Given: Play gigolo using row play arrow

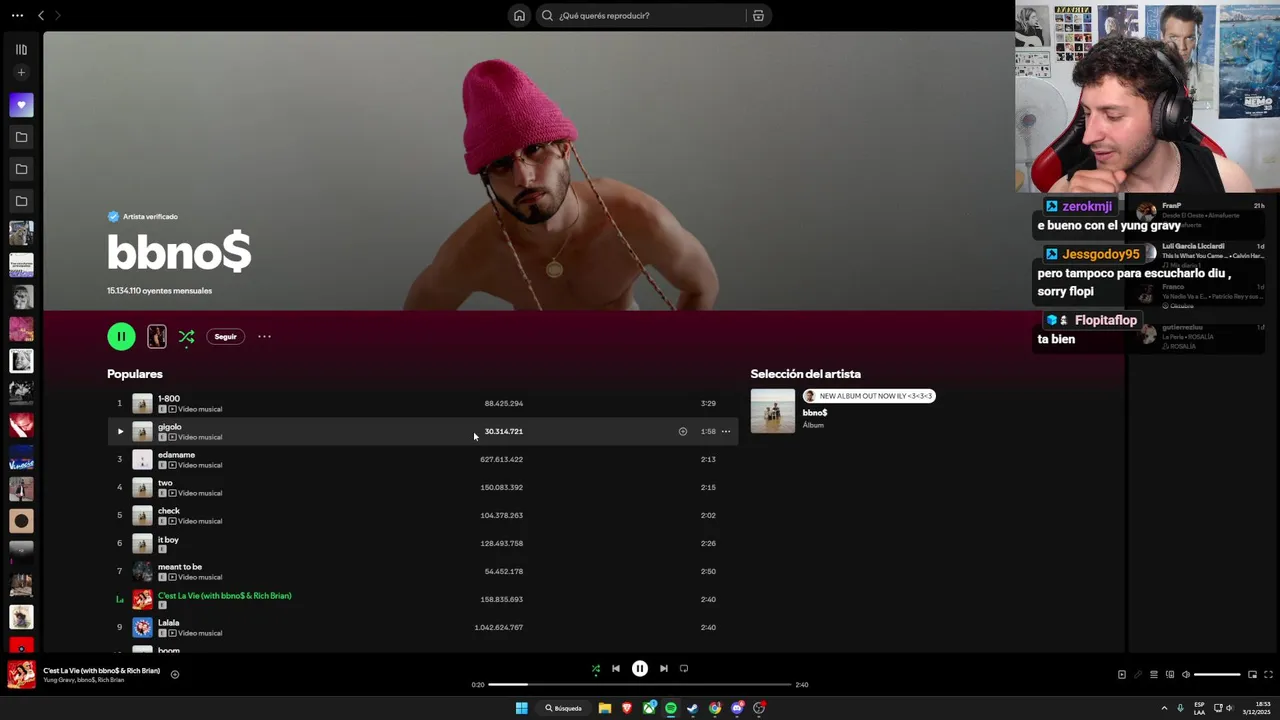Looking at the screenshot, I should pyautogui.click(x=120, y=431).
